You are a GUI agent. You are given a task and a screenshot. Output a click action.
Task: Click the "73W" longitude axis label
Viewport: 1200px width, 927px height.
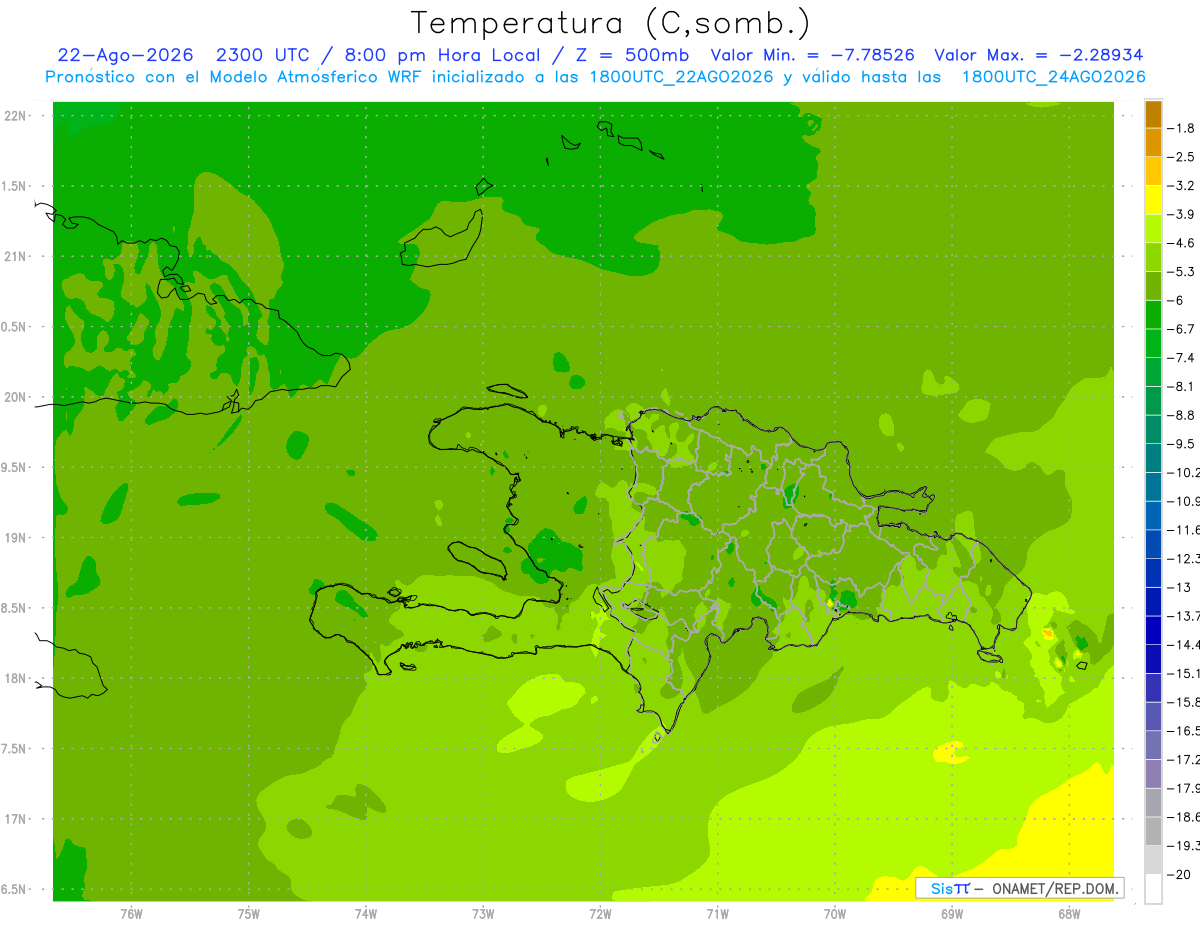[483, 913]
